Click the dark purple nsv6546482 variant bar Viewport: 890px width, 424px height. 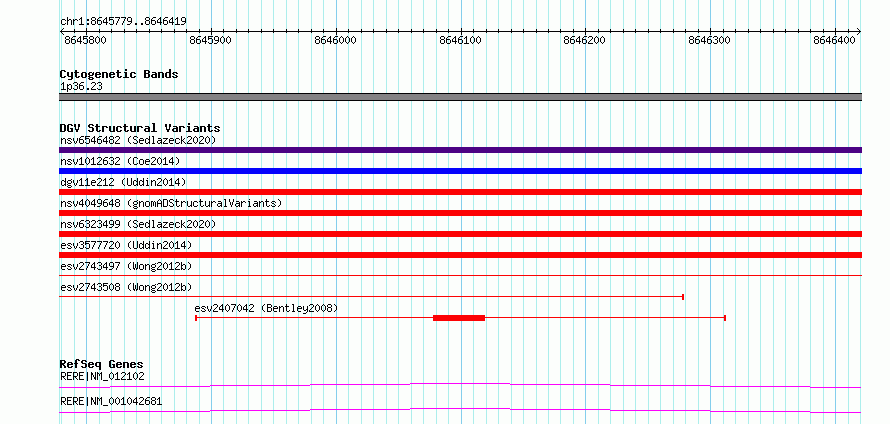pos(460,150)
